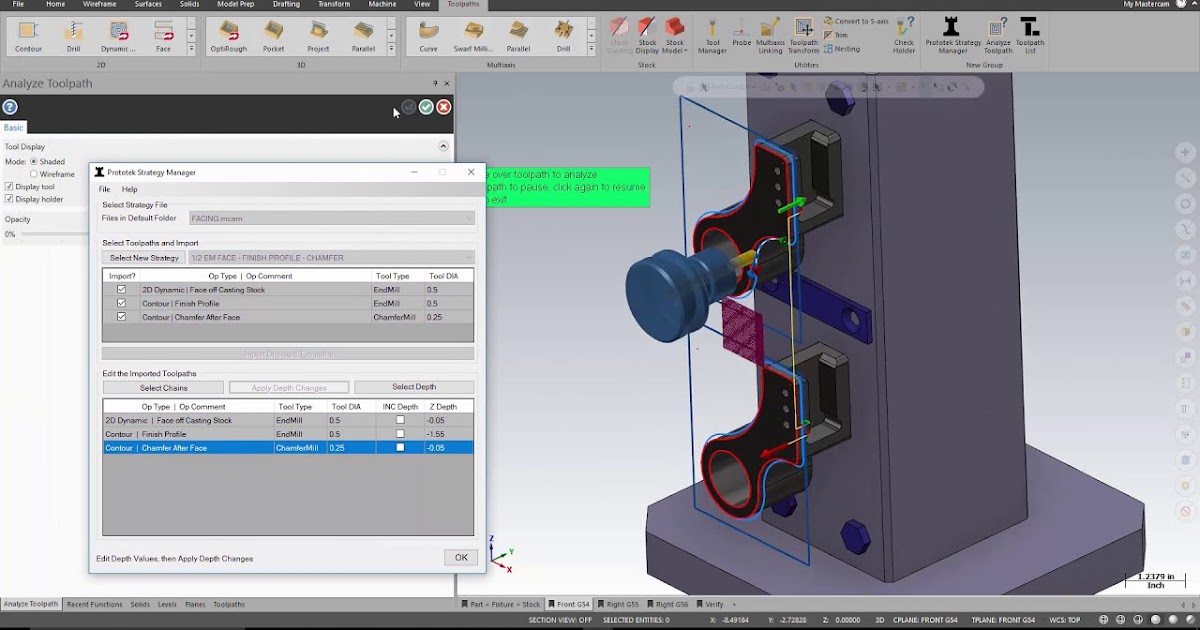Open the OptiRough 3D toolpath
The height and width of the screenshot is (630, 1200).
click(x=229, y=36)
